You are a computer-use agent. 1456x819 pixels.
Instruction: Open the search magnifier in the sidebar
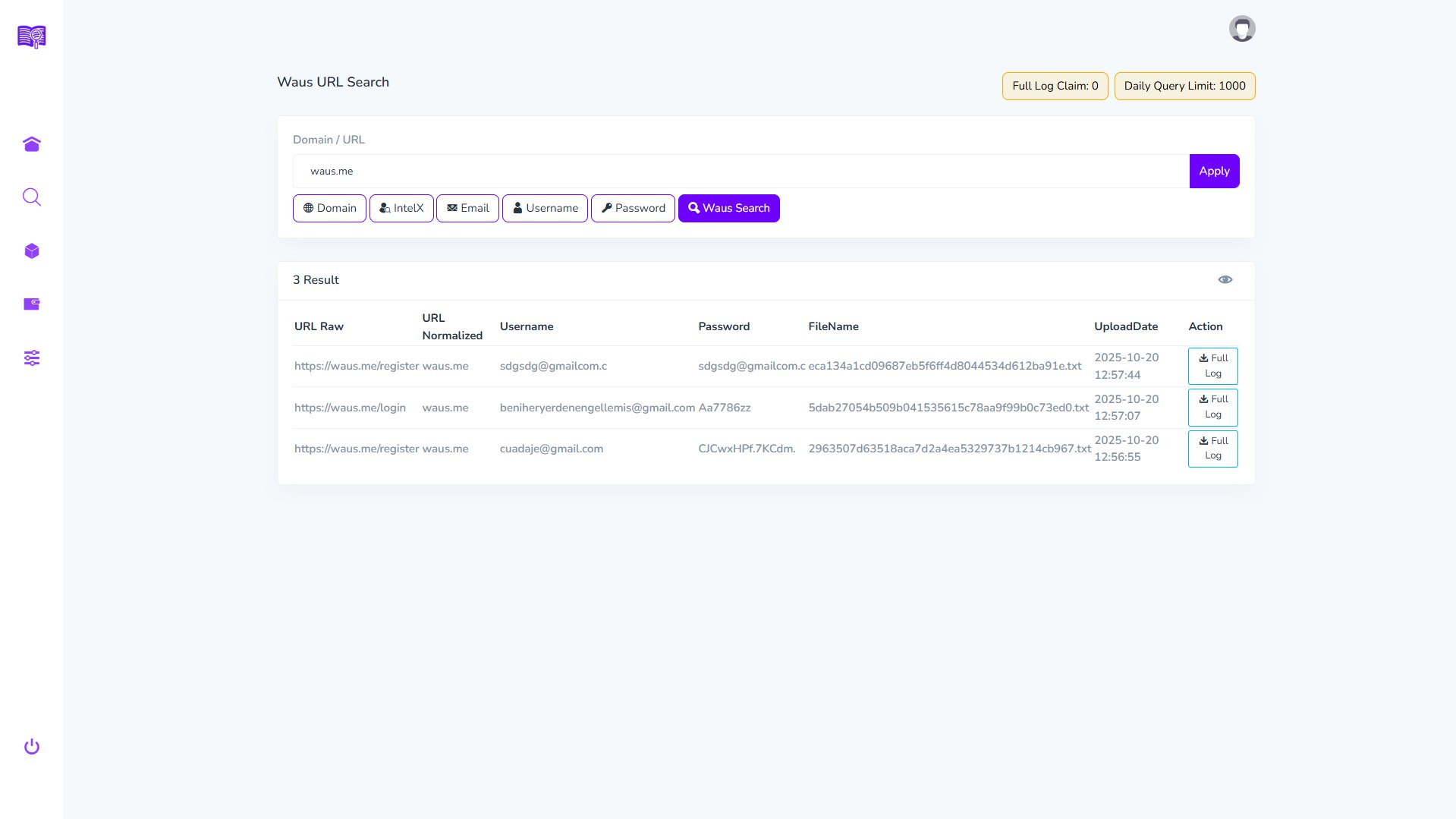(32, 197)
